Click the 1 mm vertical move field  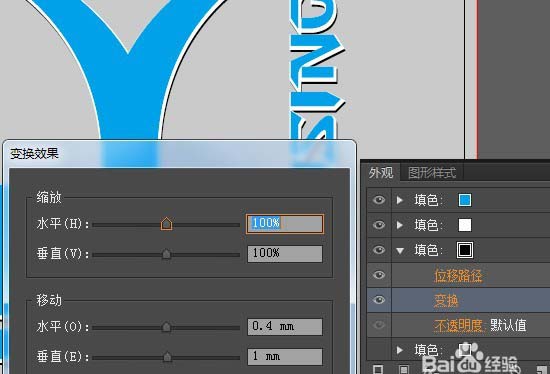284,356
